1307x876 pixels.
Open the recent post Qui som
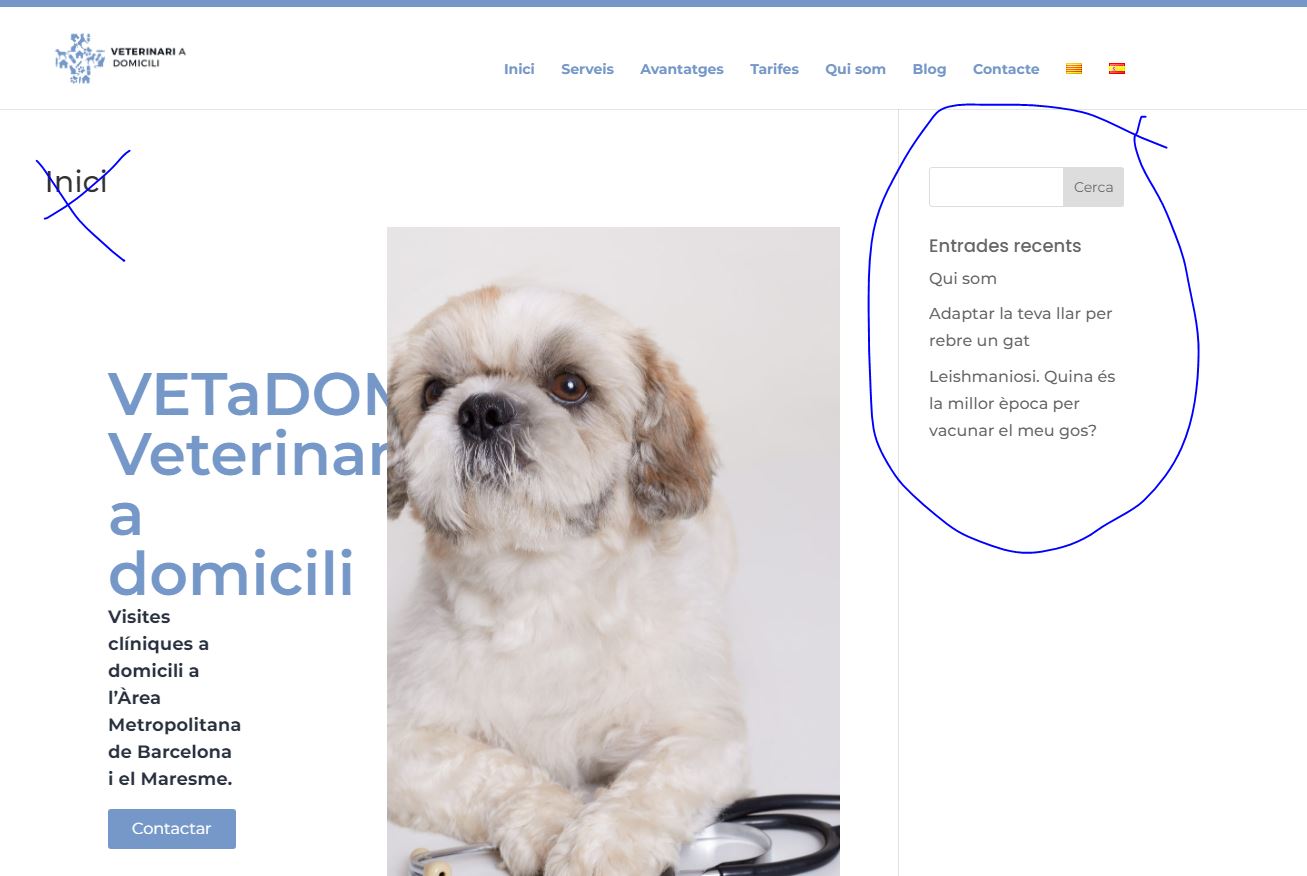click(963, 278)
